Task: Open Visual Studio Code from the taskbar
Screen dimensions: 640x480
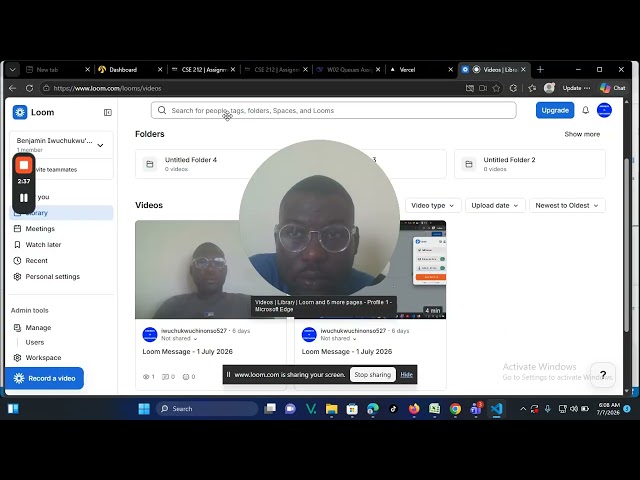Action: pos(496,409)
